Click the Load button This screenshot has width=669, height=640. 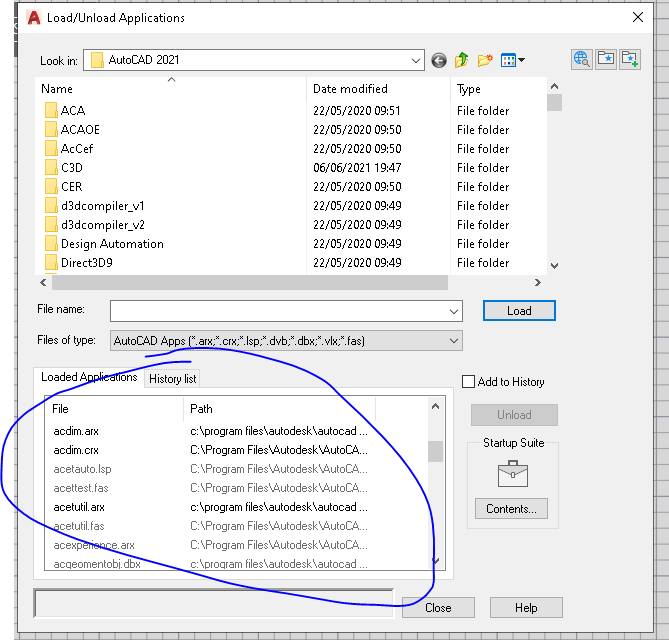tap(519, 311)
